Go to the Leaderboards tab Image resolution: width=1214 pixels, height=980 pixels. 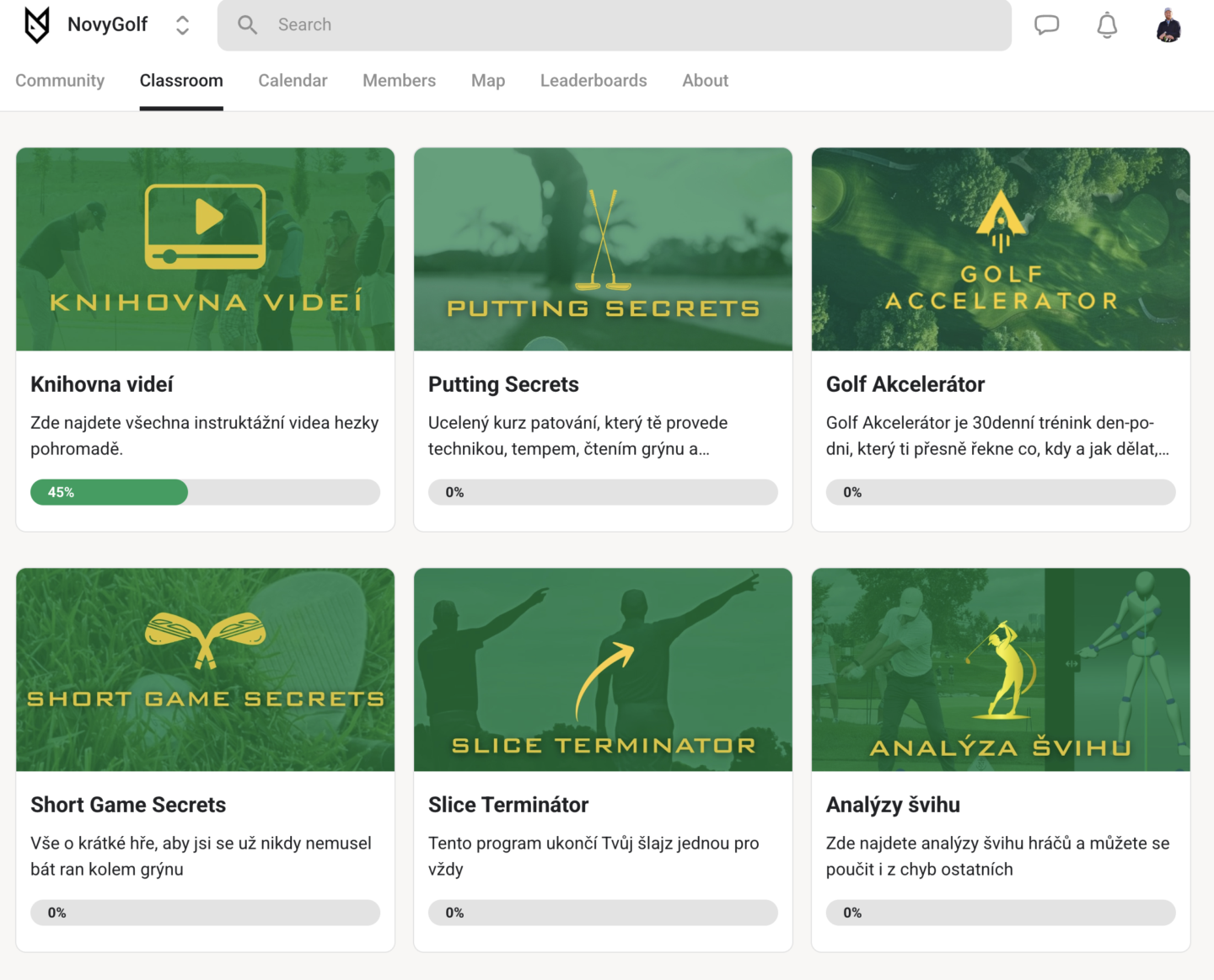coord(594,81)
